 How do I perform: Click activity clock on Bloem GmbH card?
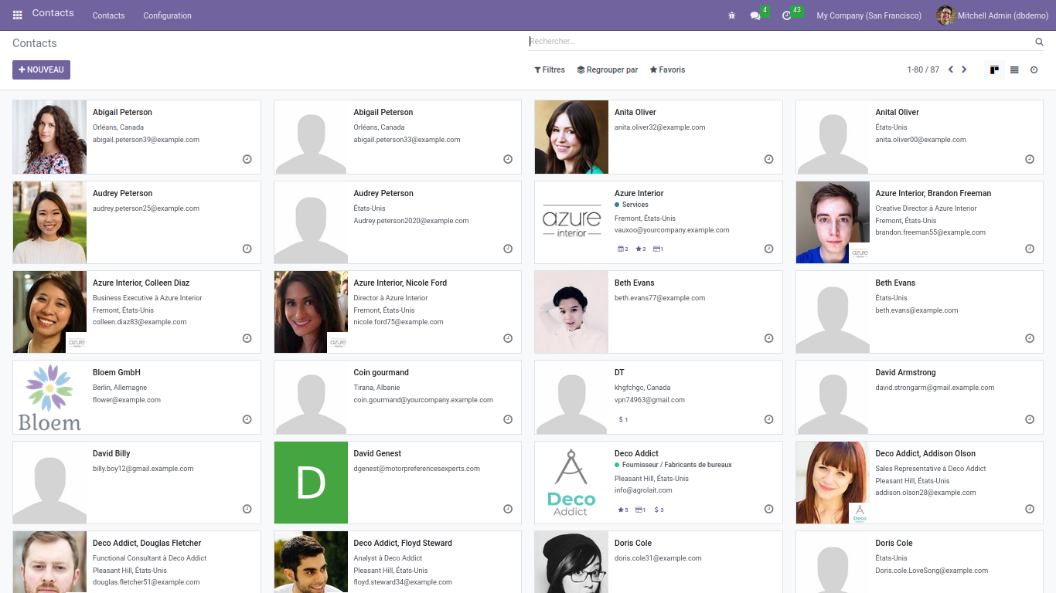coord(247,419)
